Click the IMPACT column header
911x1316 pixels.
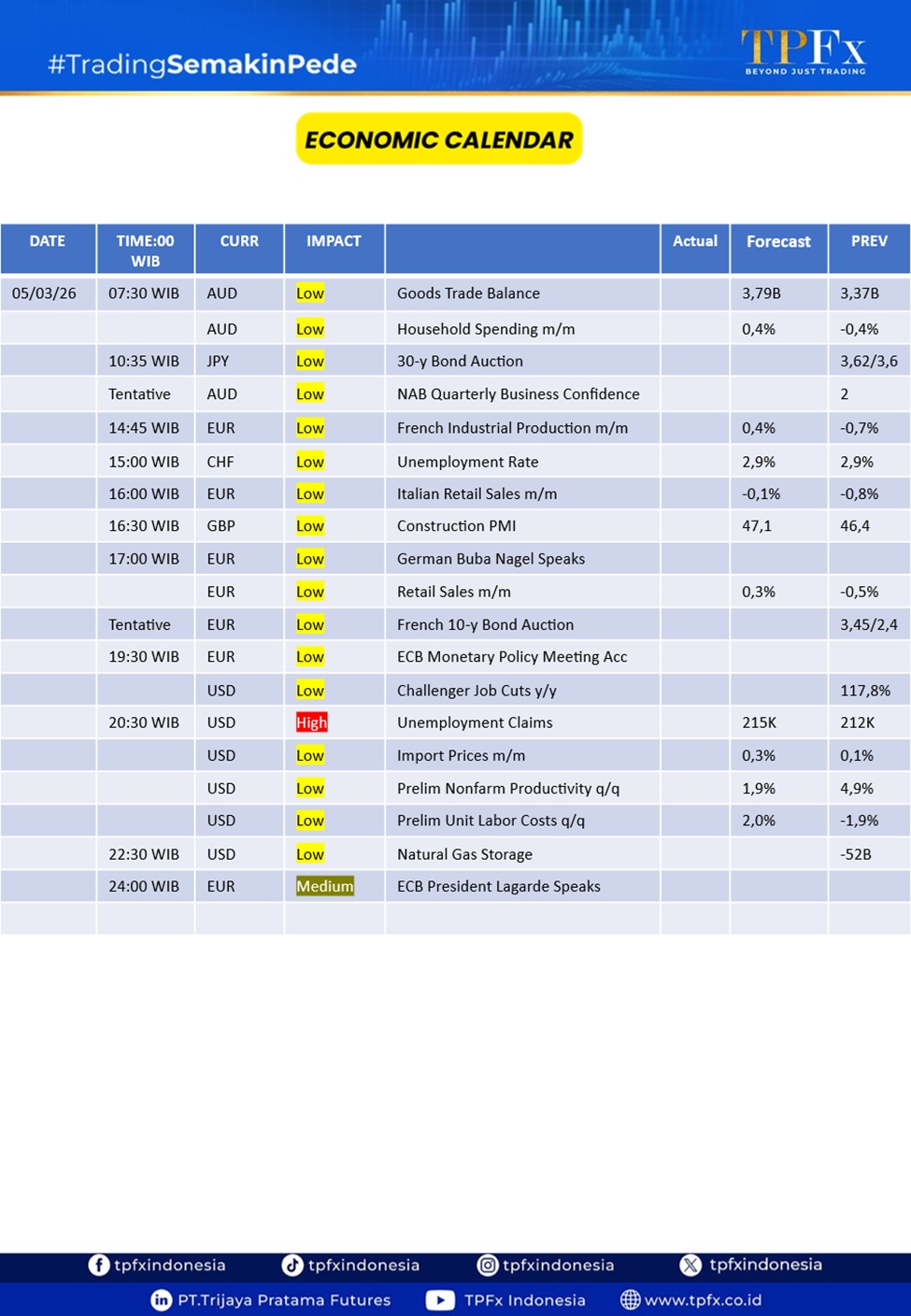tap(334, 241)
